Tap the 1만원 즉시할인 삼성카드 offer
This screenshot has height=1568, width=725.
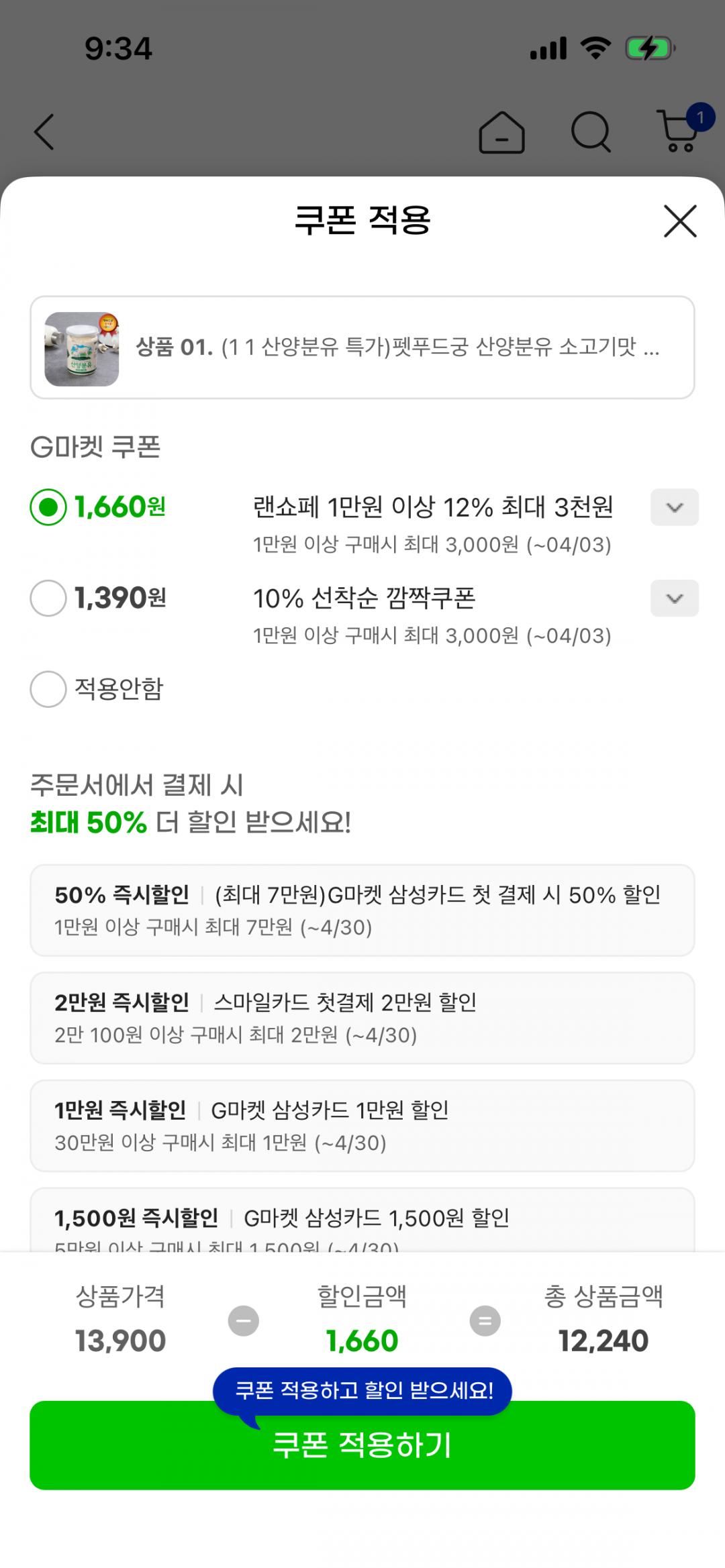click(x=362, y=1126)
